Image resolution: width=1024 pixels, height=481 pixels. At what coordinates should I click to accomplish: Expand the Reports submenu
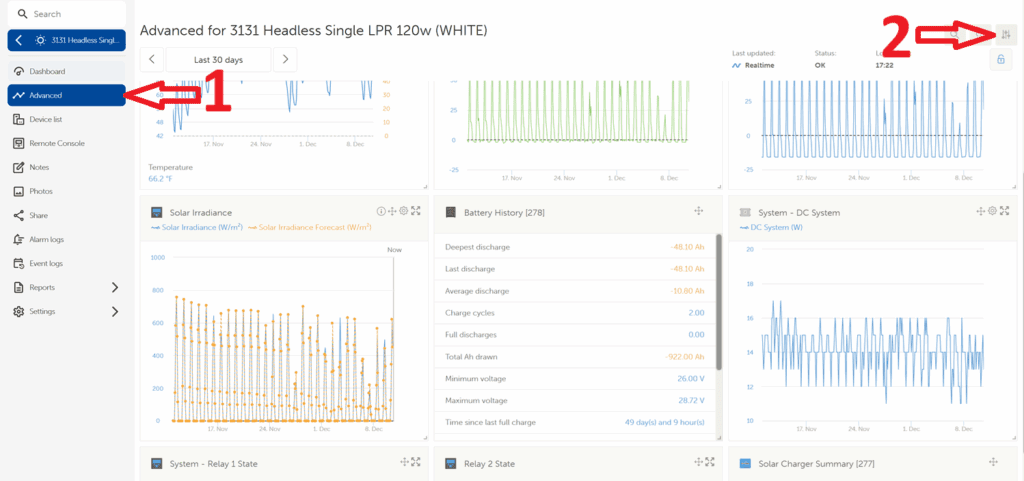113,288
